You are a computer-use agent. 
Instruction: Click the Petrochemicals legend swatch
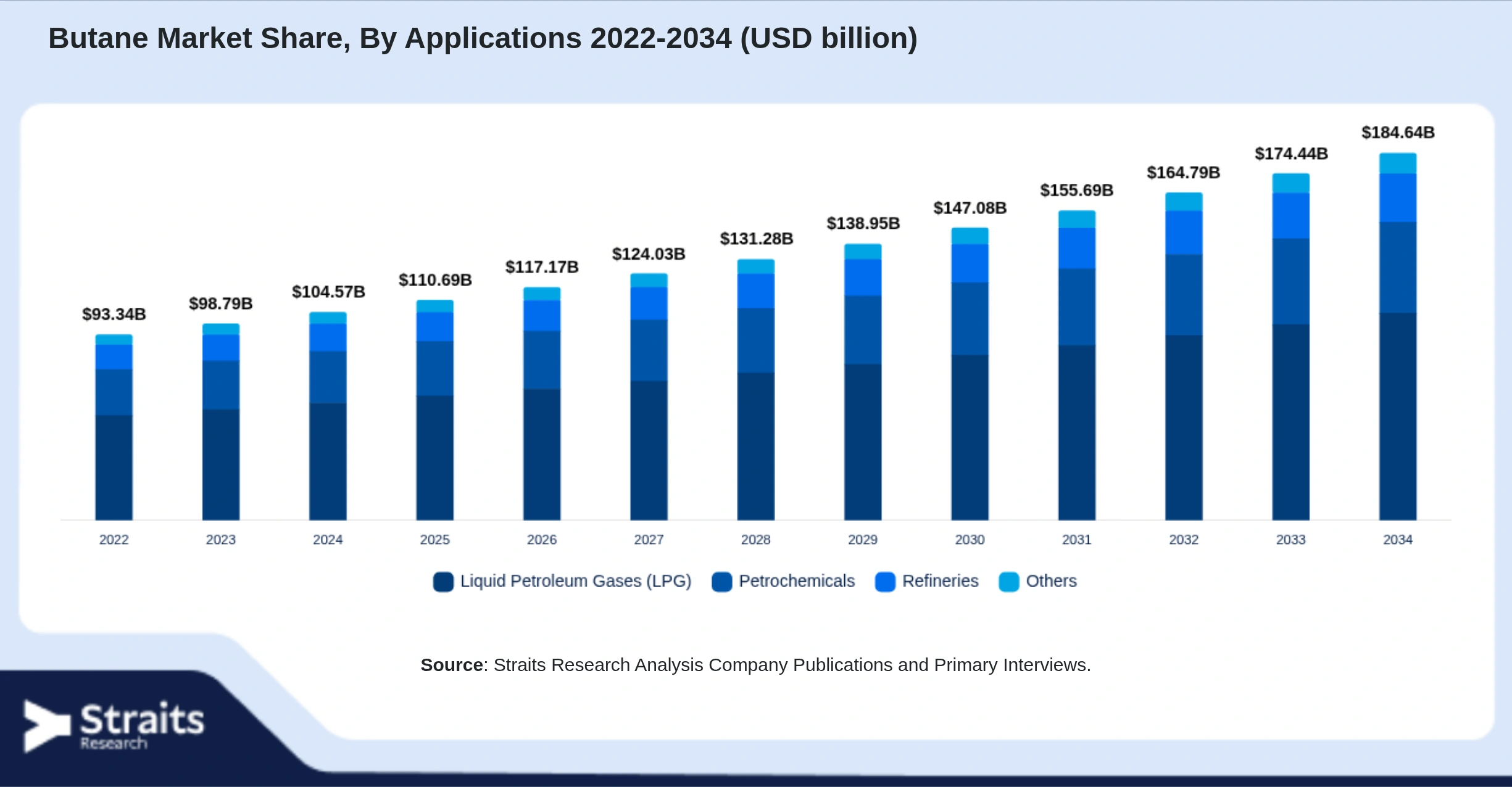(x=721, y=582)
